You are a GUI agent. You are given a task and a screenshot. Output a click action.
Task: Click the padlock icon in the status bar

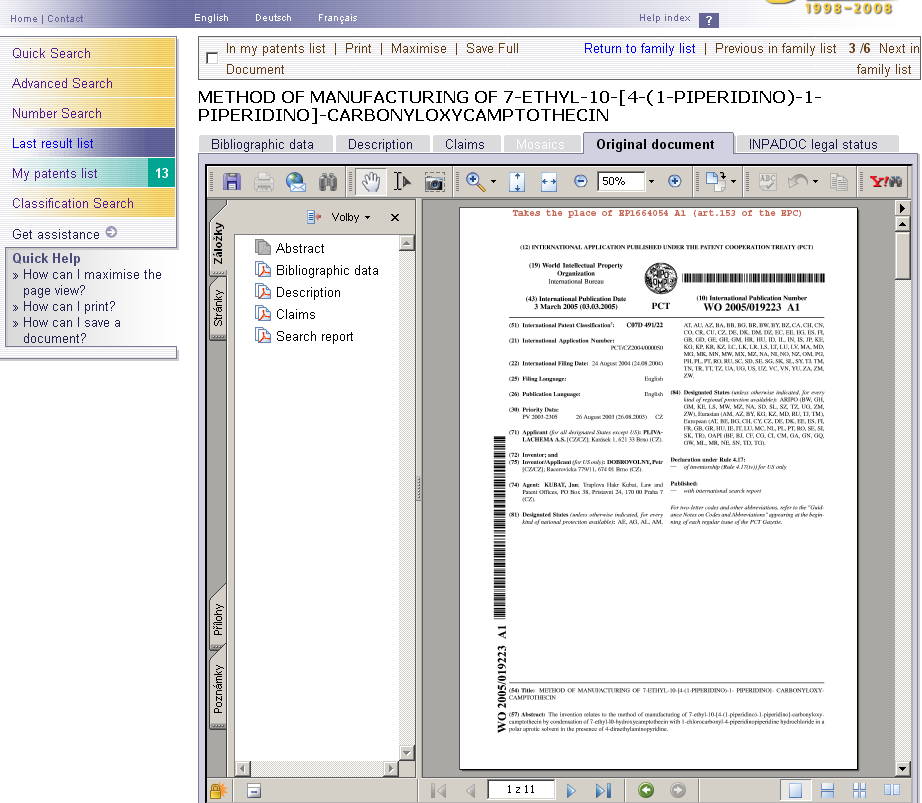click(218, 791)
